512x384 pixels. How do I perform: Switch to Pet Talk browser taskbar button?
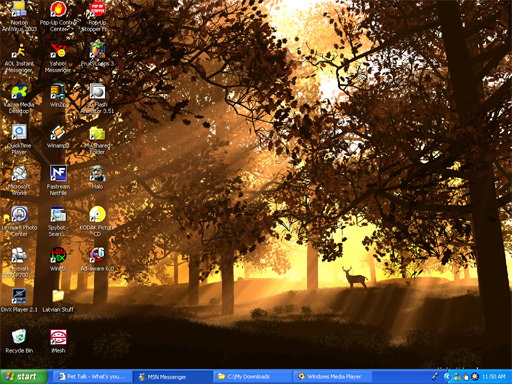(93, 377)
